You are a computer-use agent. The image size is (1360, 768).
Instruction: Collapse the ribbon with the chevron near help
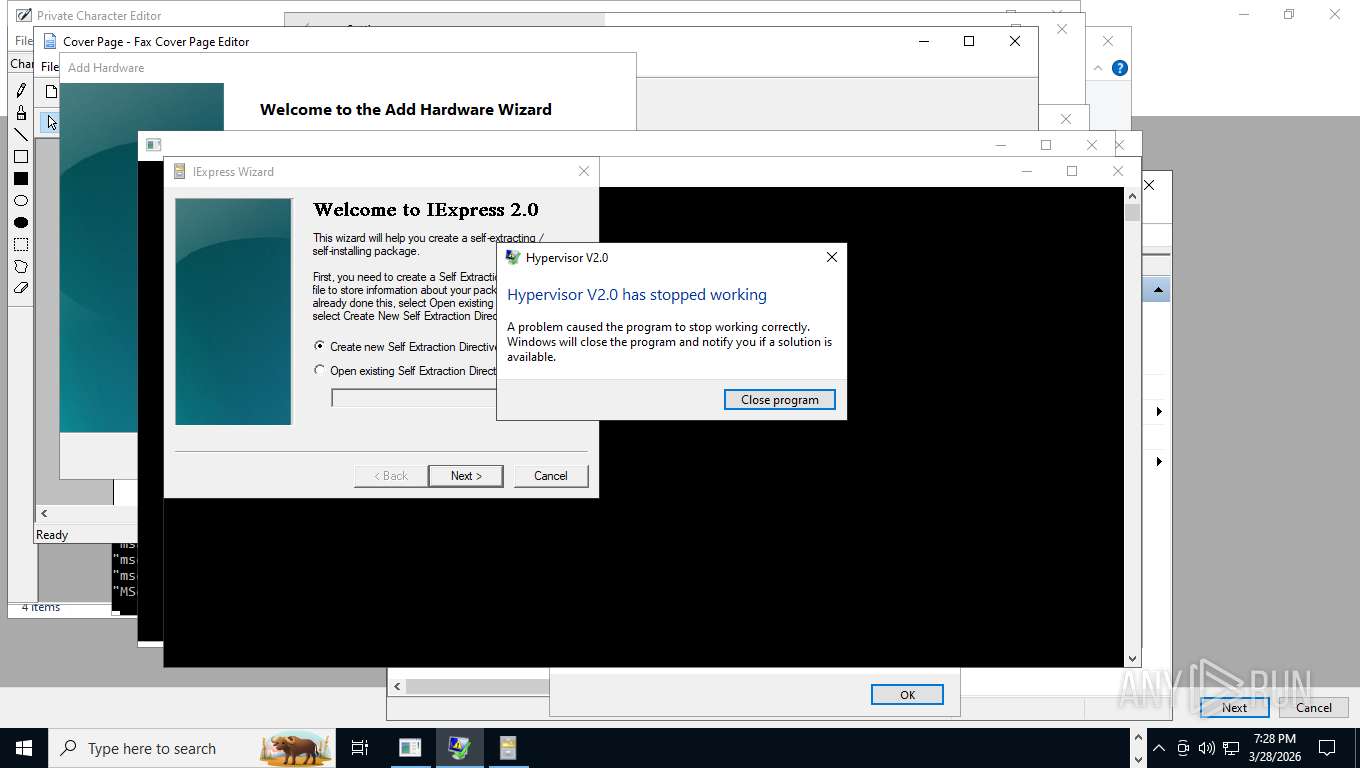click(1098, 68)
